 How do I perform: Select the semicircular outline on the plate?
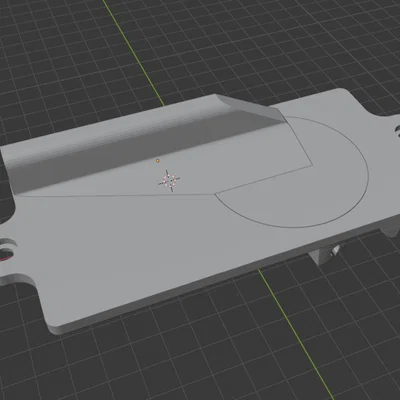click(x=292, y=172)
